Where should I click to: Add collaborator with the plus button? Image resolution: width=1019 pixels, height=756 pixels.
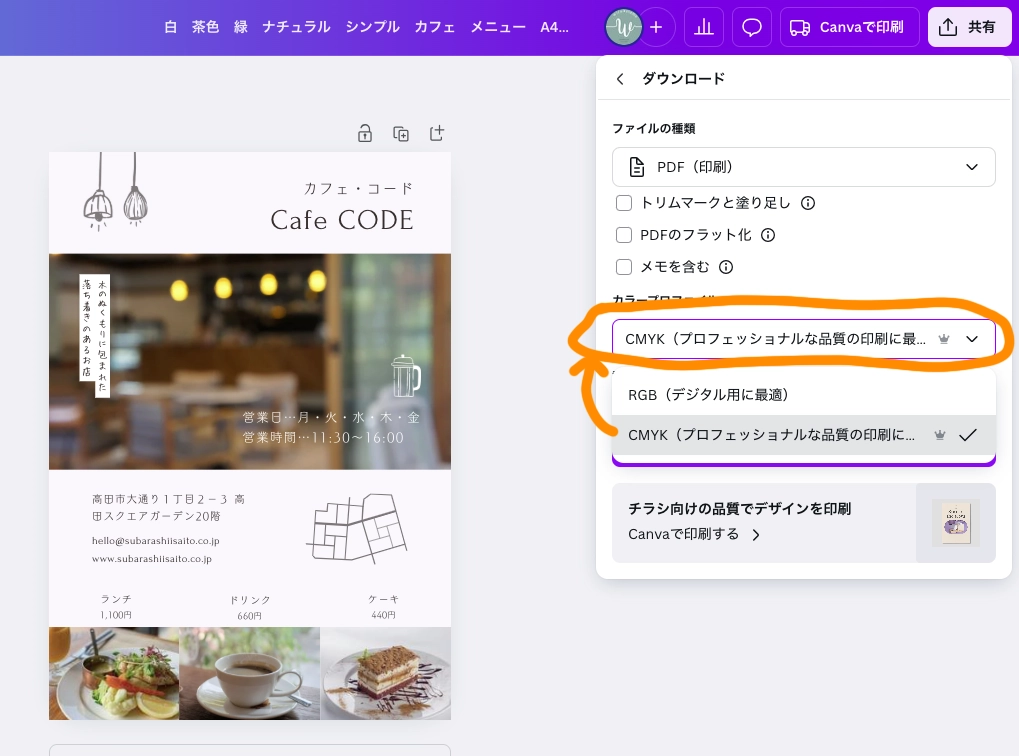click(x=656, y=27)
